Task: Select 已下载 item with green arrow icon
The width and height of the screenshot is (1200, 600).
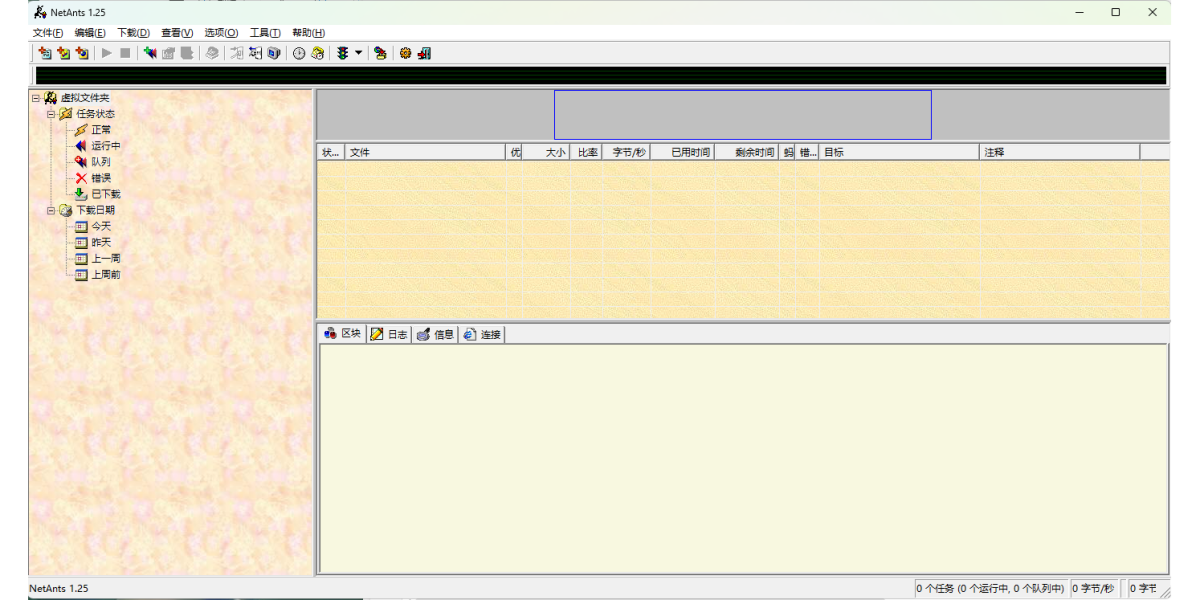Action: pyautogui.click(x=105, y=194)
